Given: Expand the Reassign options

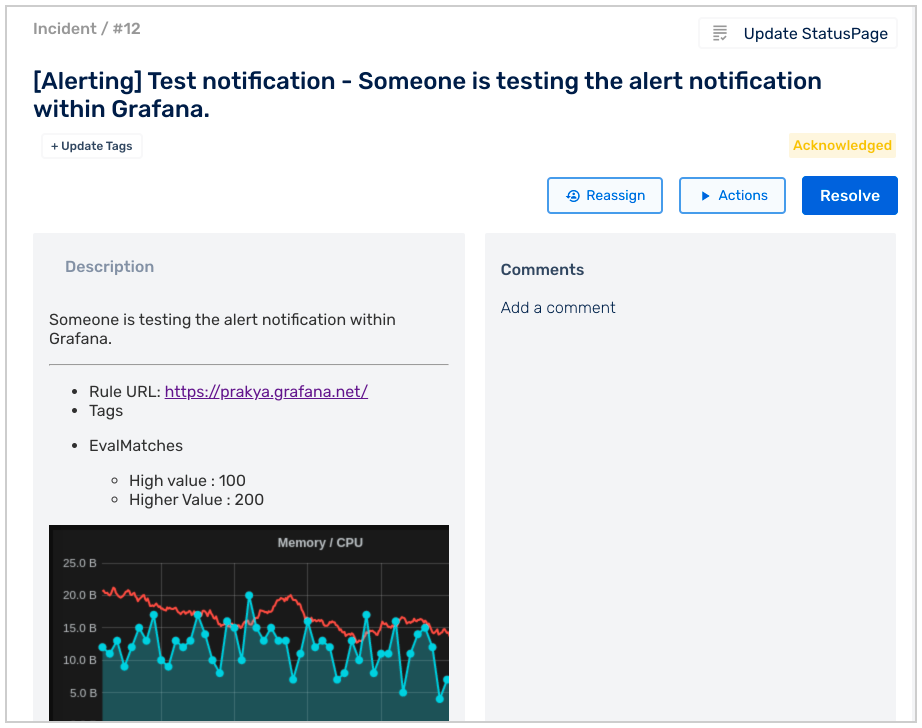Looking at the screenshot, I should (x=604, y=195).
